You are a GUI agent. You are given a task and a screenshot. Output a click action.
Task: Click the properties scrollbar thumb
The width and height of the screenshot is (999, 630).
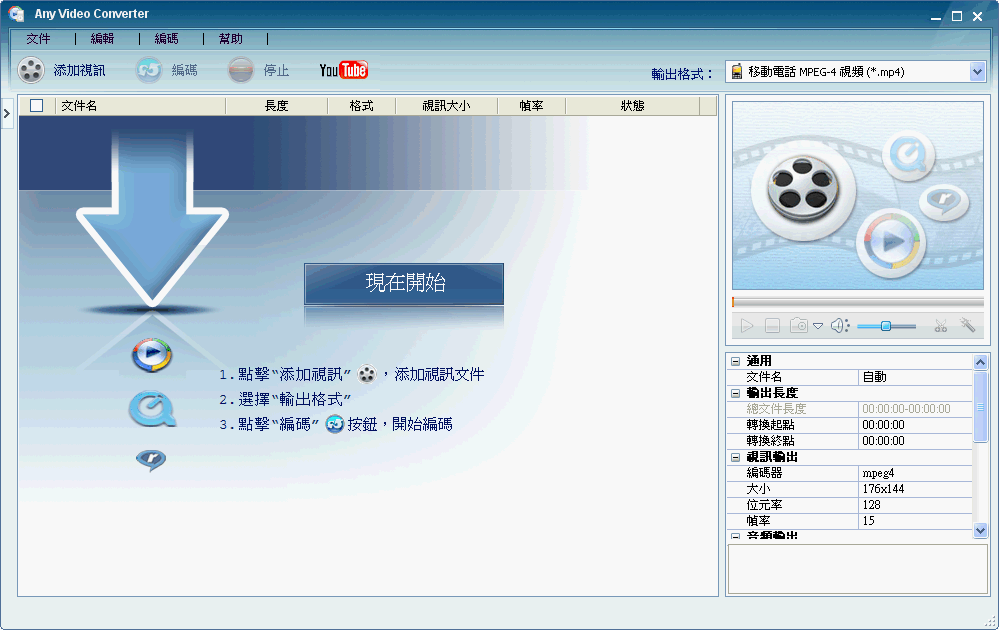pos(981,407)
